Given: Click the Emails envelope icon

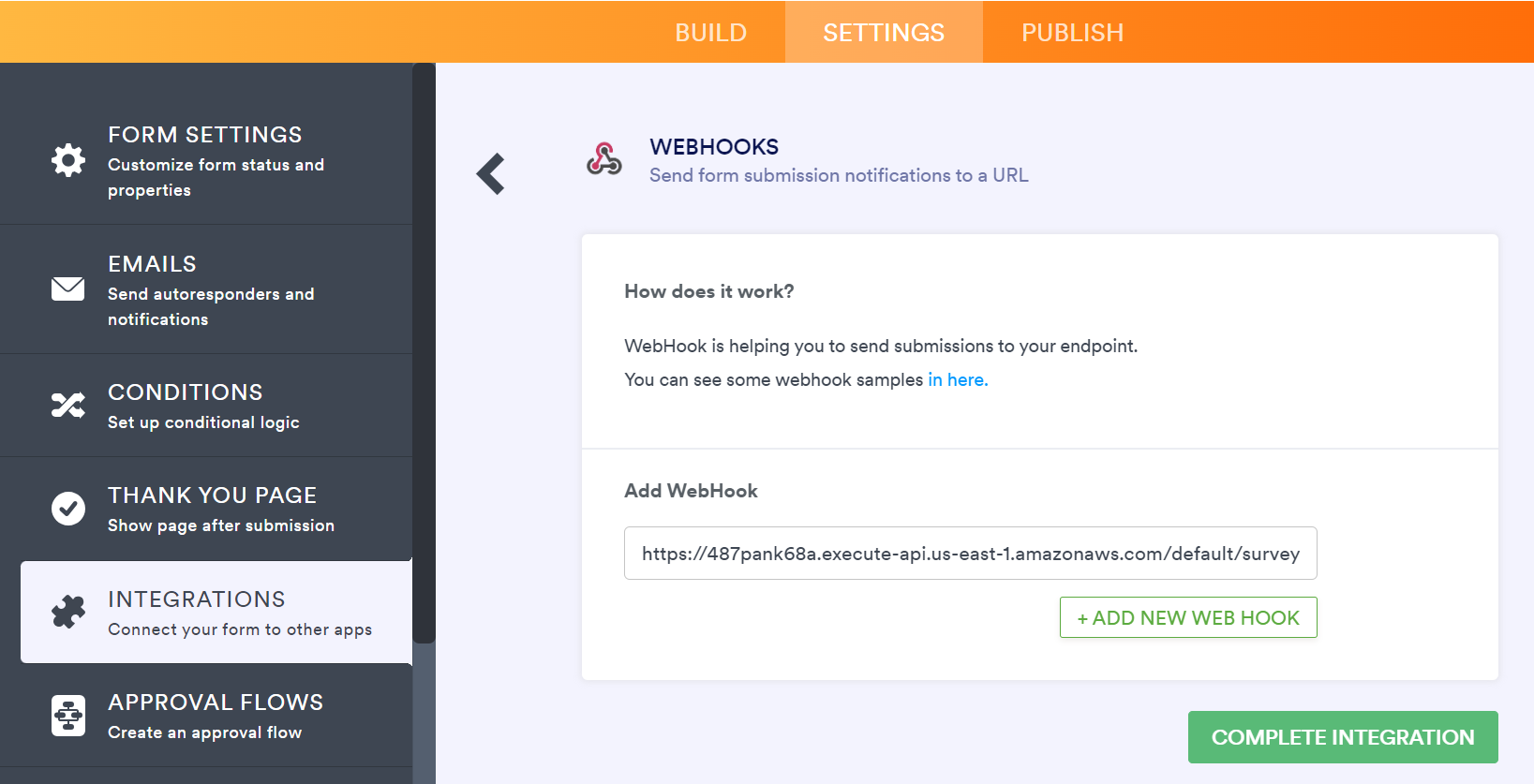Looking at the screenshot, I should pyautogui.click(x=67, y=288).
